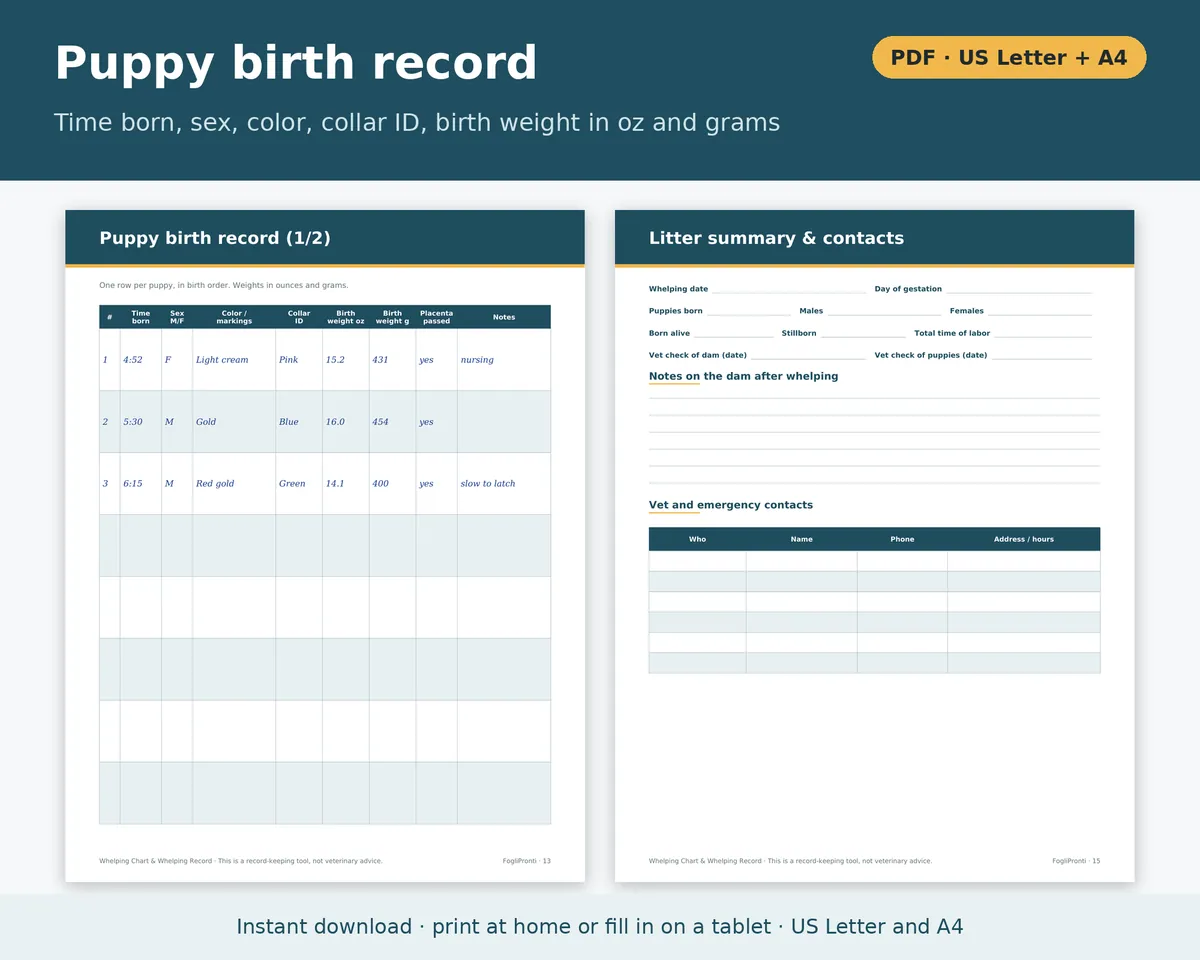Click the footer page label 'FogliPronti · 15'

(1076, 861)
